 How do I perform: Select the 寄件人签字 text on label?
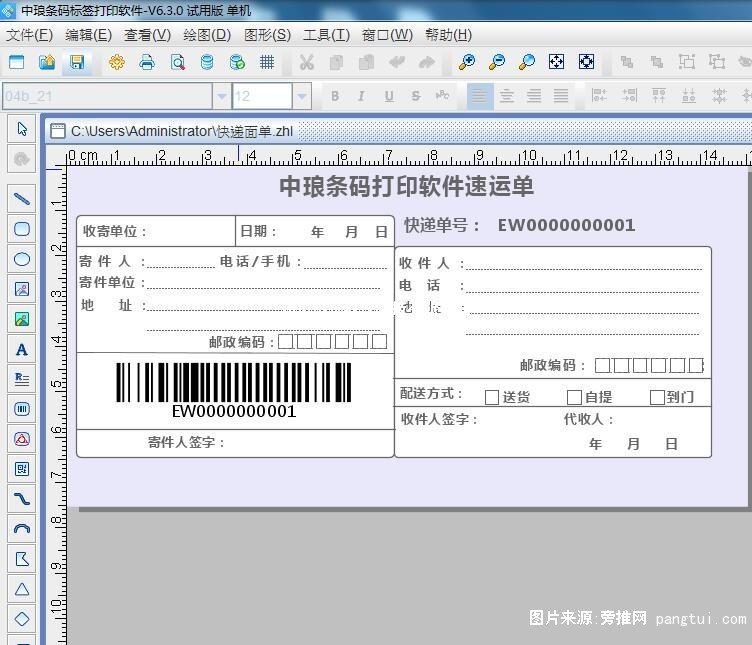point(186,442)
